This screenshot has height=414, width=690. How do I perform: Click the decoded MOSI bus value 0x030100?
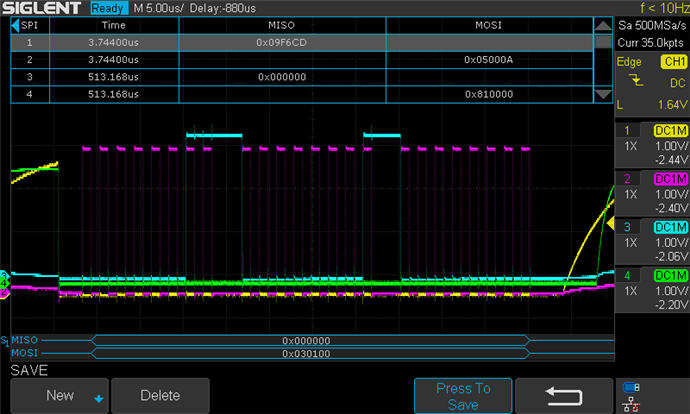pyautogui.click(x=306, y=354)
